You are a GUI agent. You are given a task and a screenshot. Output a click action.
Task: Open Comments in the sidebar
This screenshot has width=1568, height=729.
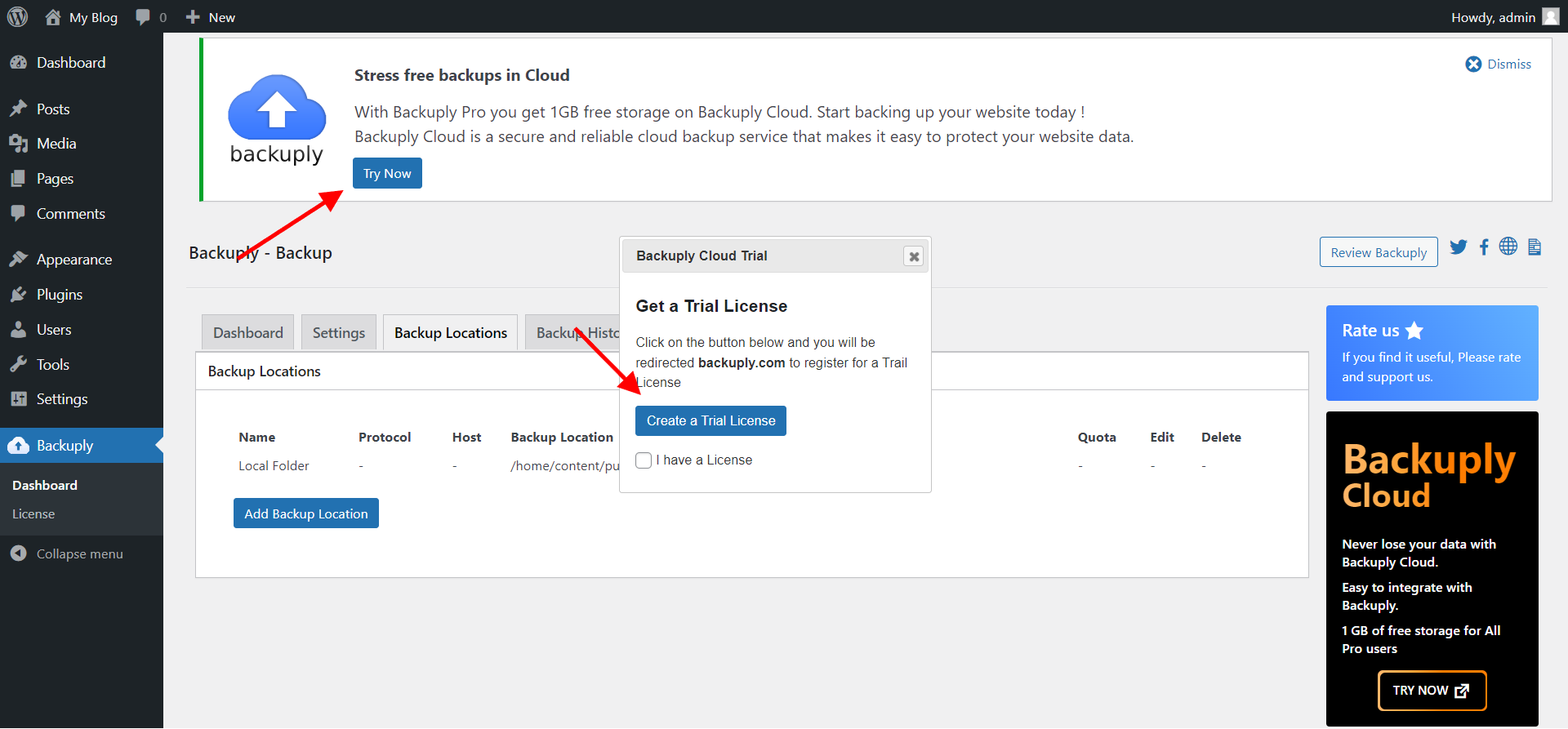(x=82, y=214)
